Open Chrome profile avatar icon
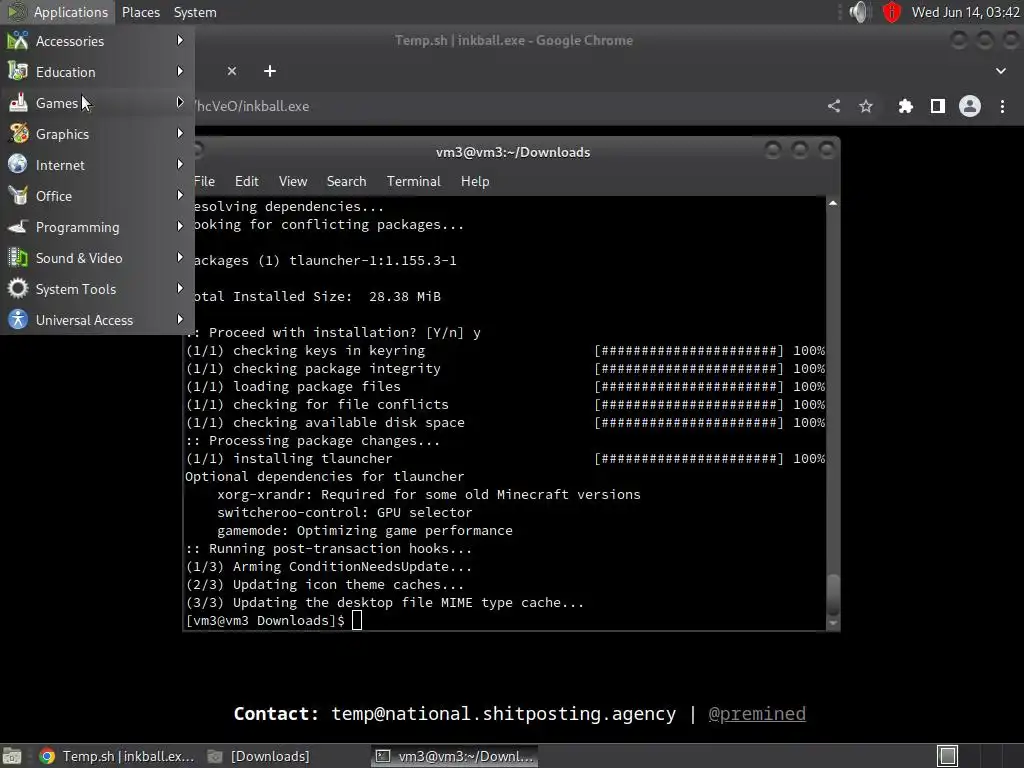1024x768 pixels. (x=970, y=106)
